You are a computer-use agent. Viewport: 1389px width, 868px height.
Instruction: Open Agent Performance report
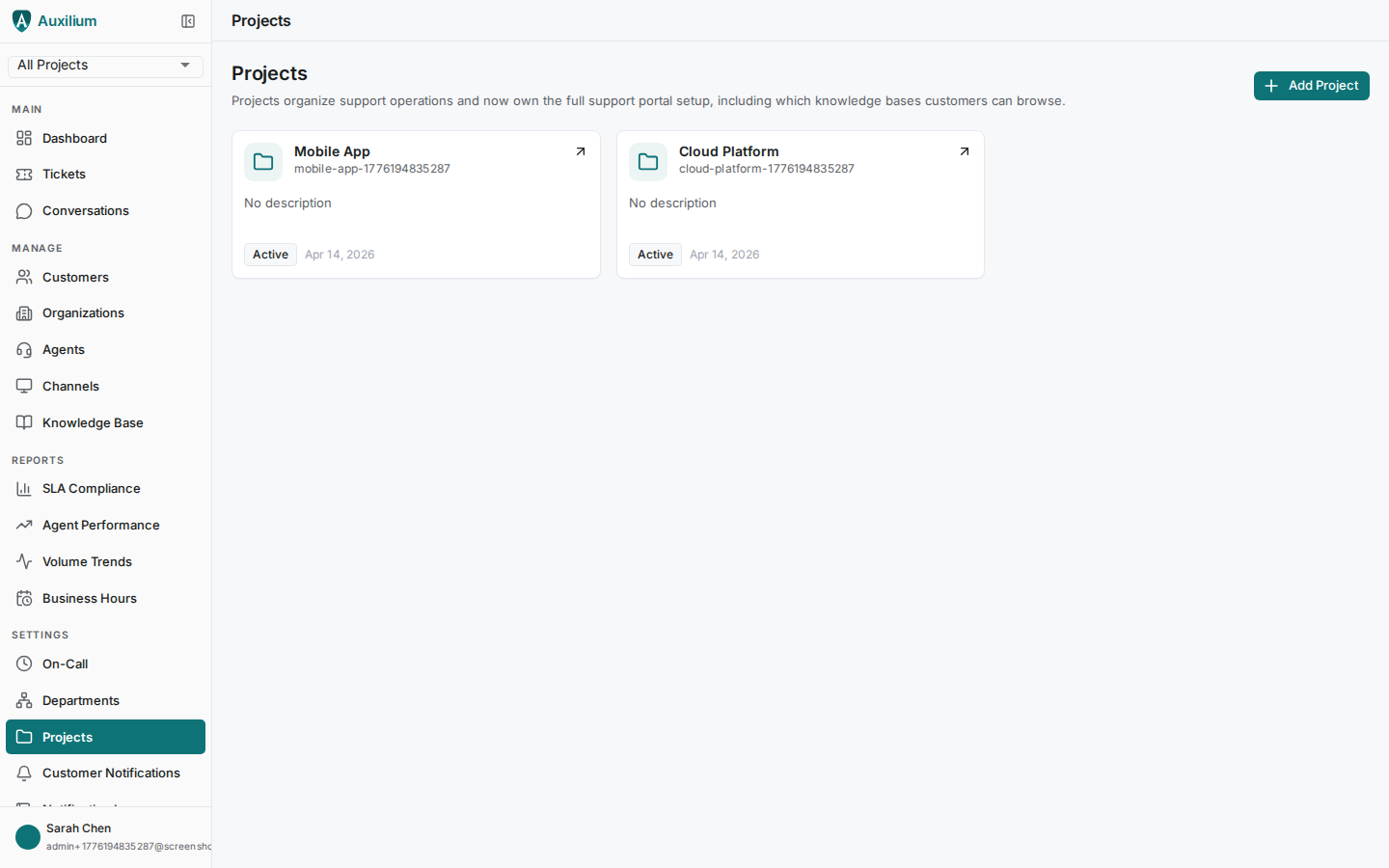(x=100, y=525)
